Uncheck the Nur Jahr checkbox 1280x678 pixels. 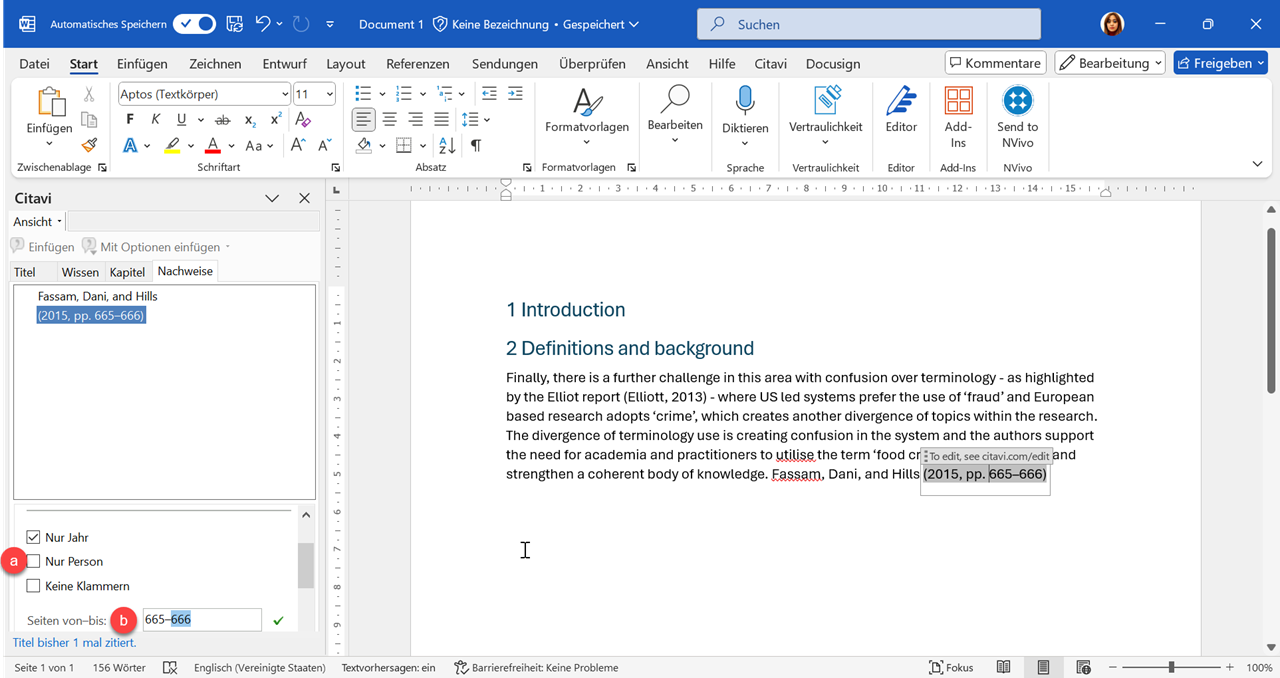(x=34, y=538)
